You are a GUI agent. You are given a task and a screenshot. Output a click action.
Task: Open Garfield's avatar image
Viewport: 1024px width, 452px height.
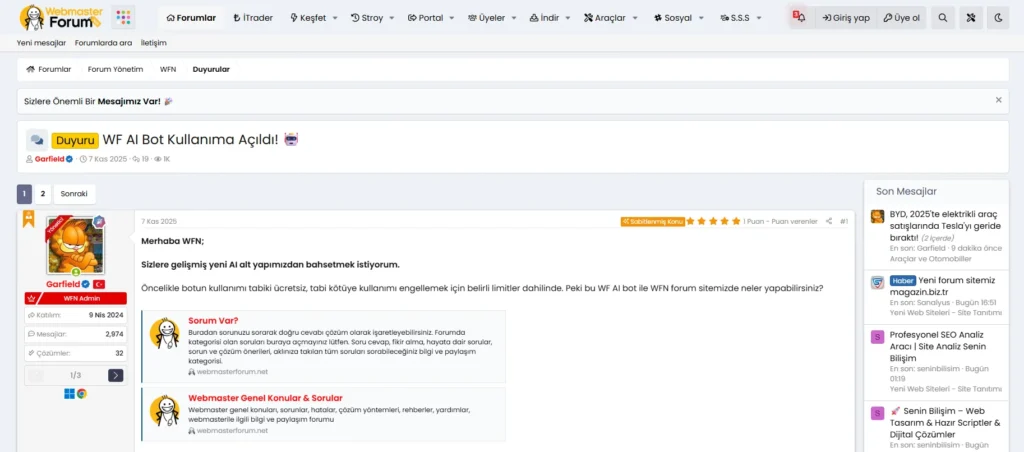pyautogui.click(x=75, y=246)
